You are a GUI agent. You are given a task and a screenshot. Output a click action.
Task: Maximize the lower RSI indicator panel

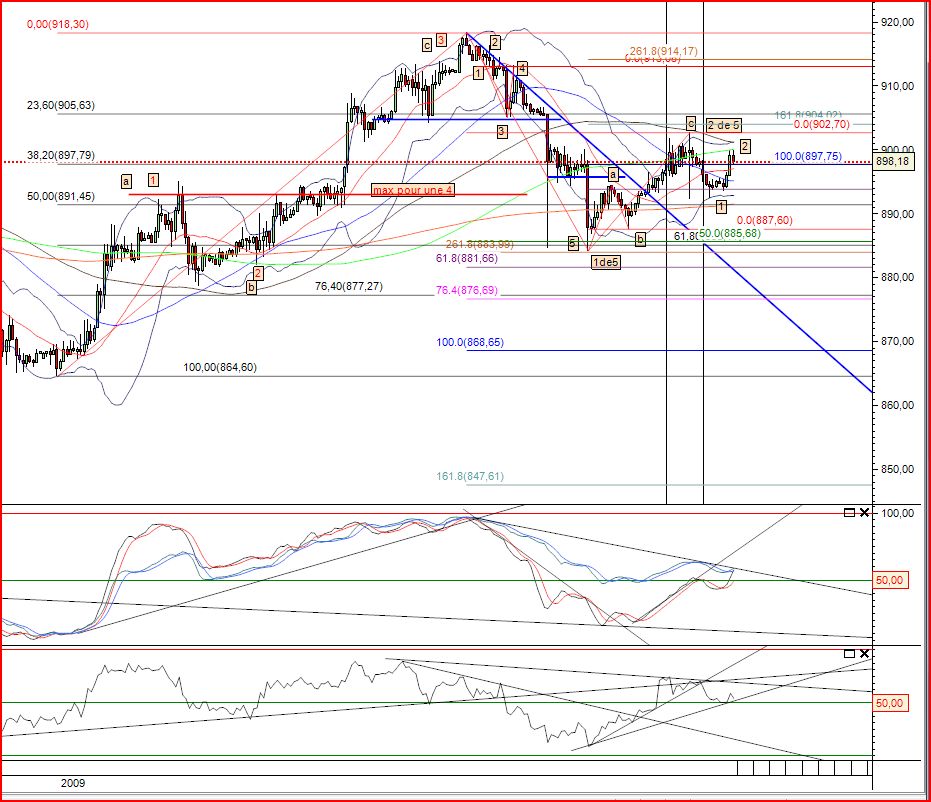tap(849, 654)
